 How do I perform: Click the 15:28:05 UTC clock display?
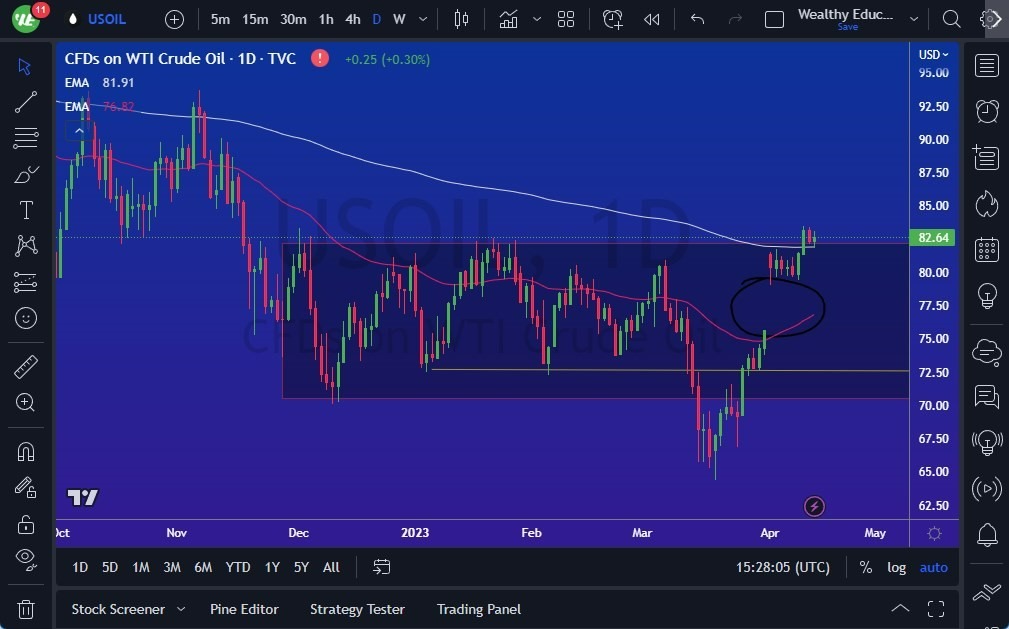click(782, 567)
